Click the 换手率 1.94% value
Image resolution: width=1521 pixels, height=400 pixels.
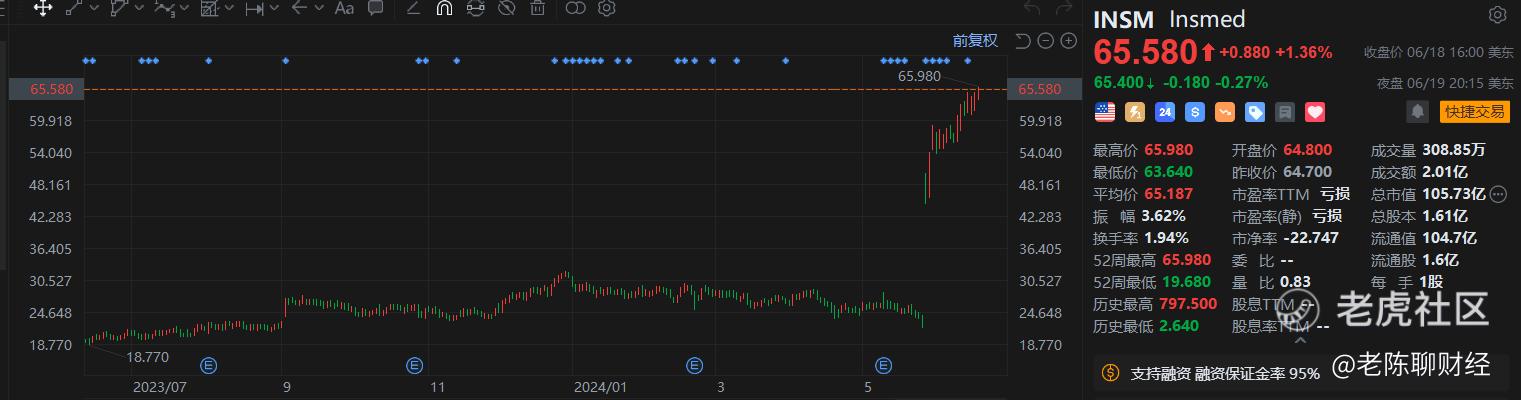pos(1167,238)
